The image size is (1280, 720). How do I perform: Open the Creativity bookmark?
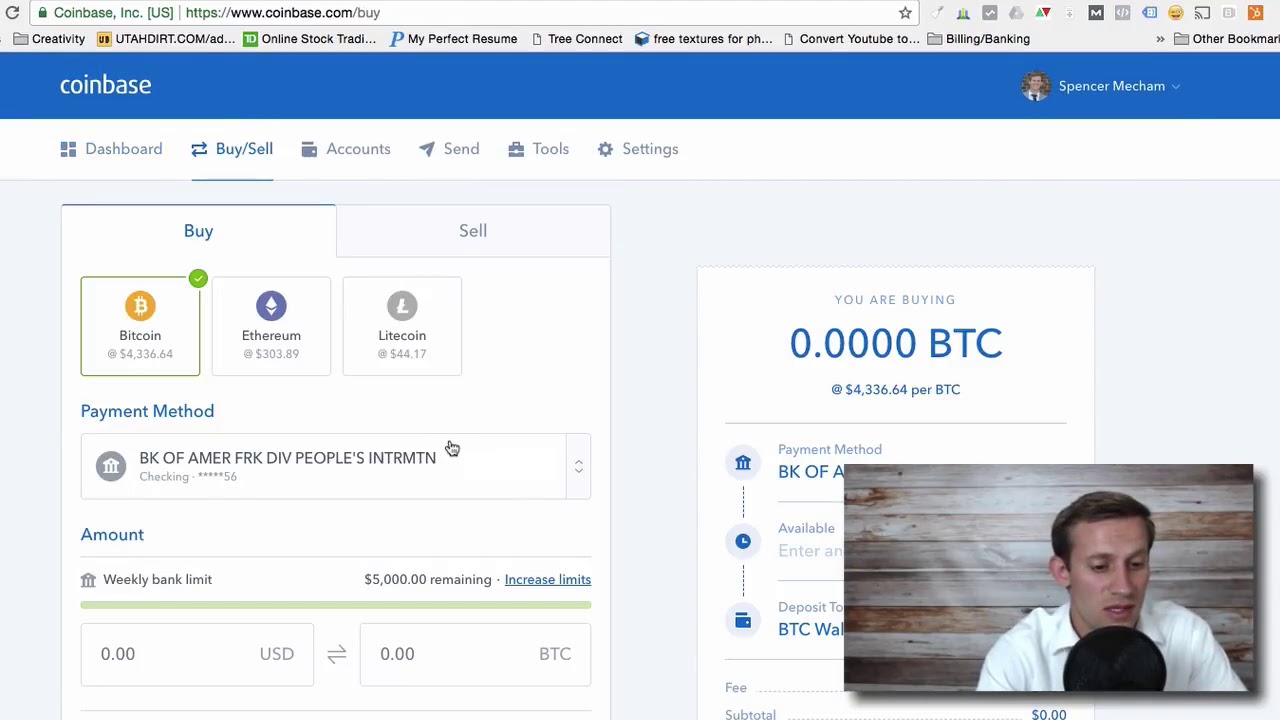coord(48,39)
